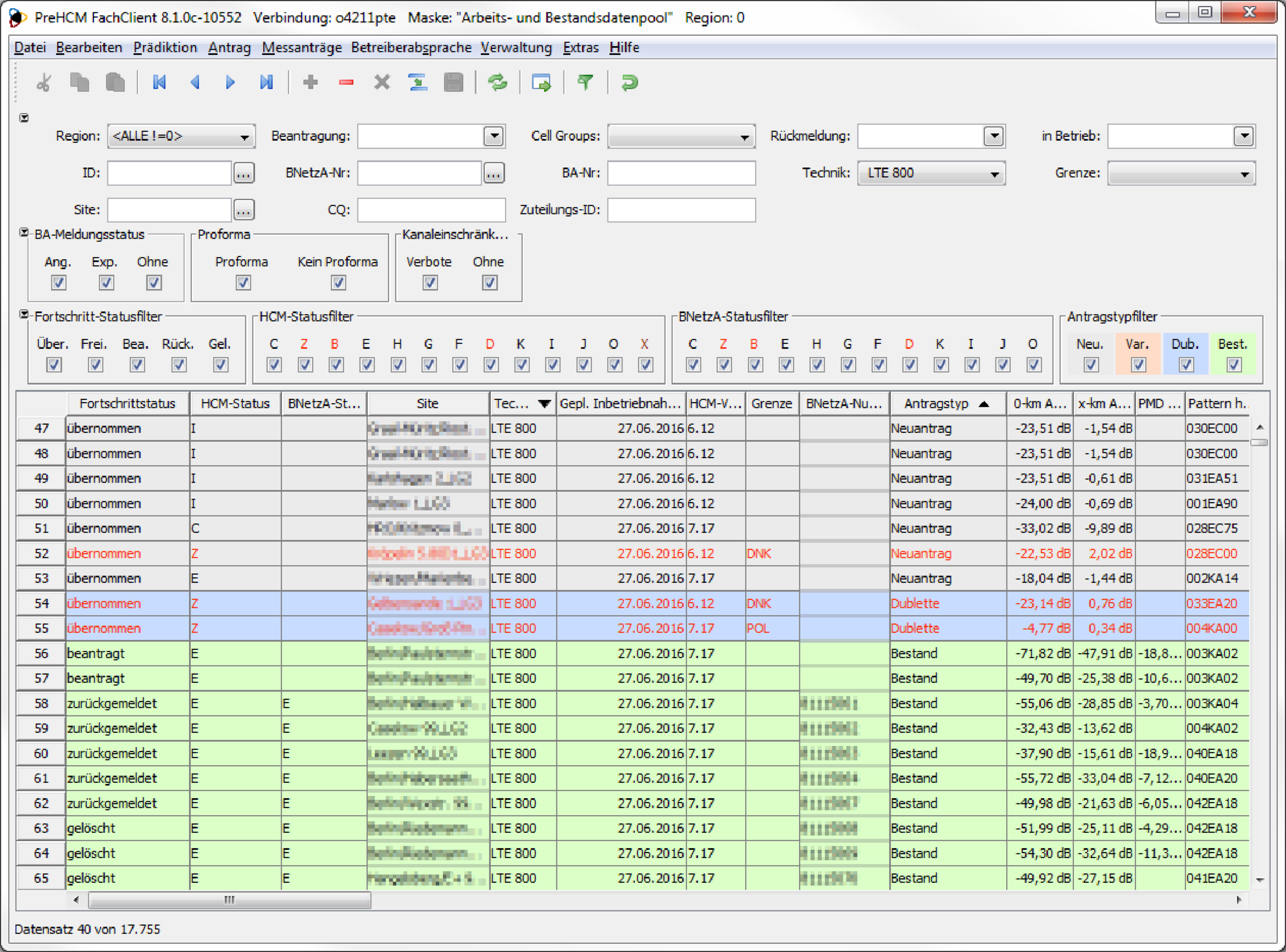Click the X cancel toolbar icon
Image resolution: width=1286 pixels, height=952 pixels.
pos(382,82)
